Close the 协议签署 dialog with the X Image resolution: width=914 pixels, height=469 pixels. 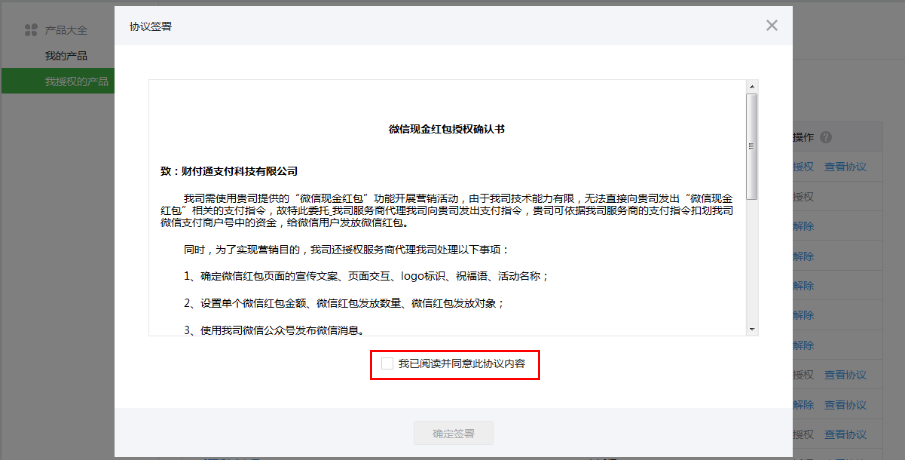[771, 26]
